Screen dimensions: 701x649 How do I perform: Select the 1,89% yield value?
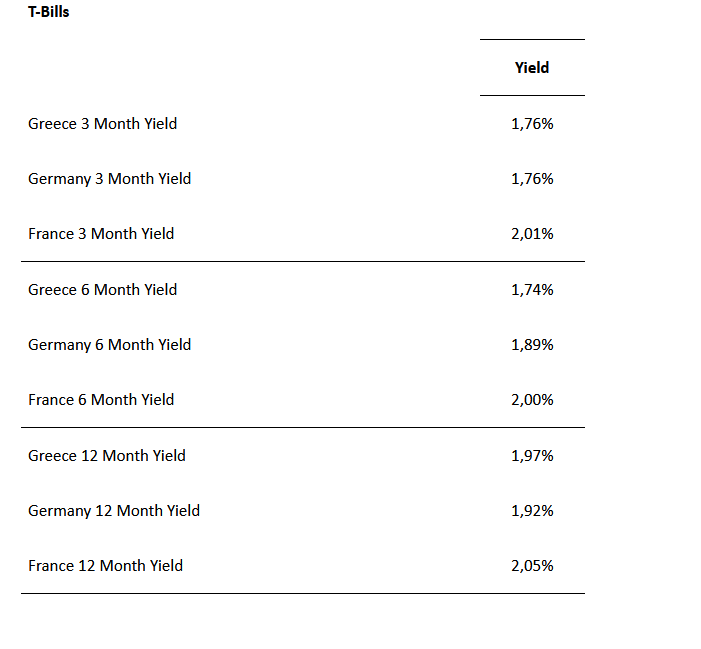coord(532,345)
